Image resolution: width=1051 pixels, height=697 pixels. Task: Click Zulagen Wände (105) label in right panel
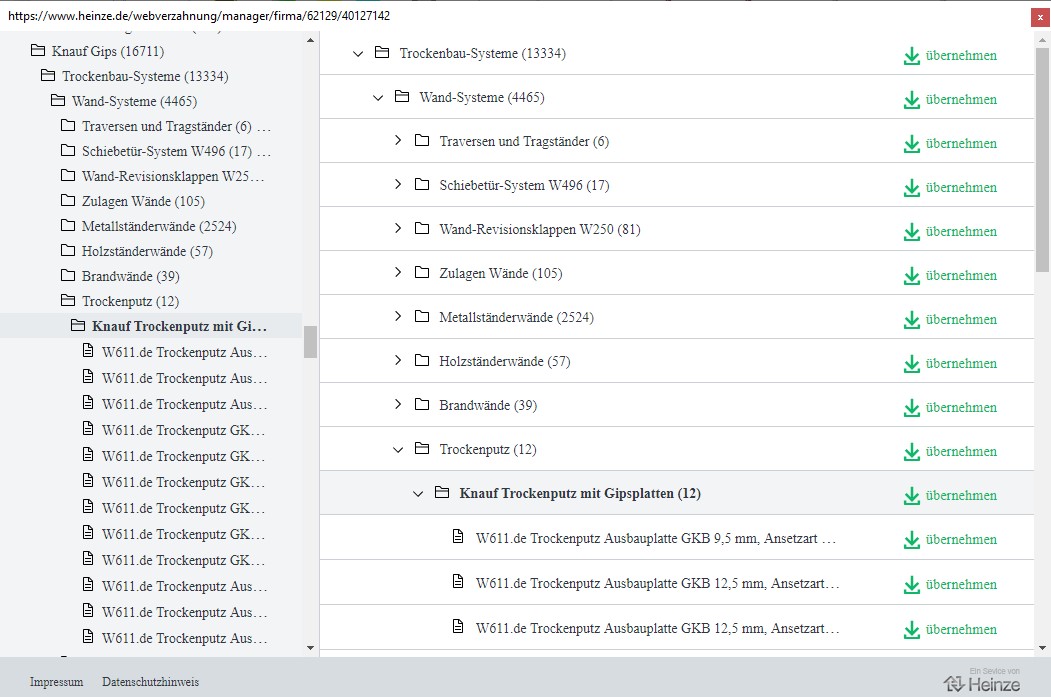(501, 273)
